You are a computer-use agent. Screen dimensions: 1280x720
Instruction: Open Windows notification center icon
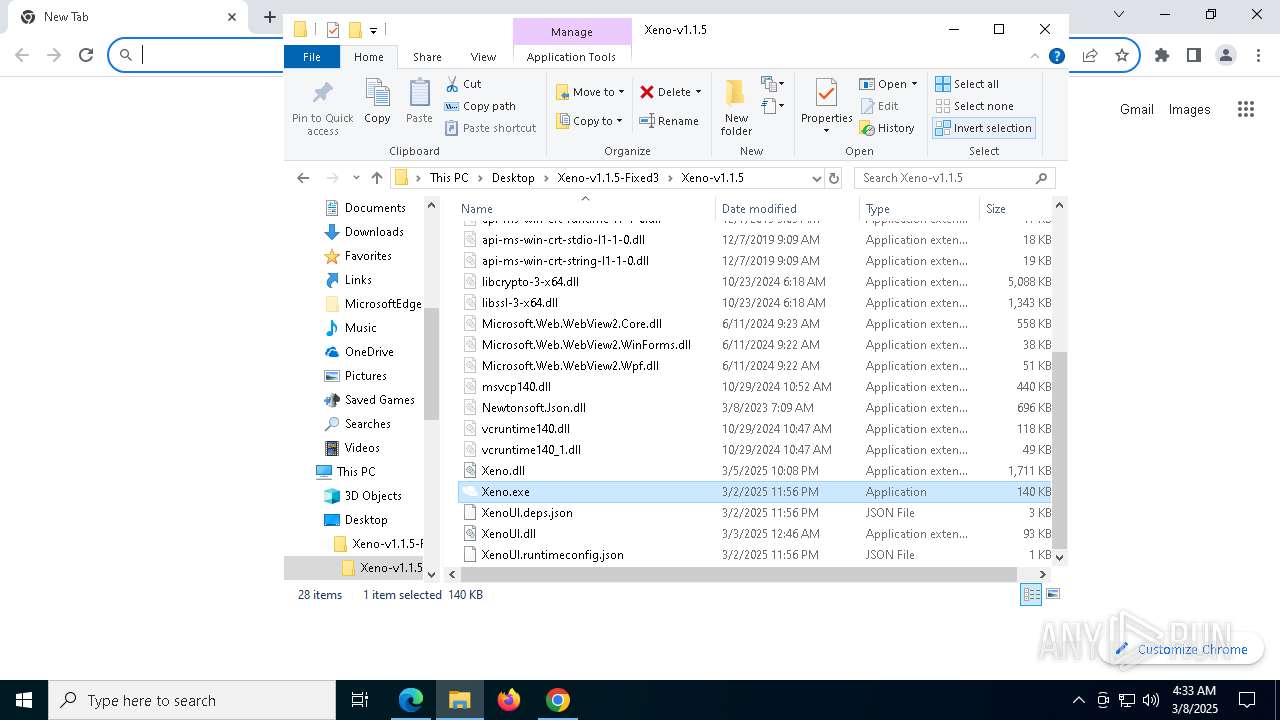[1247, 700]
